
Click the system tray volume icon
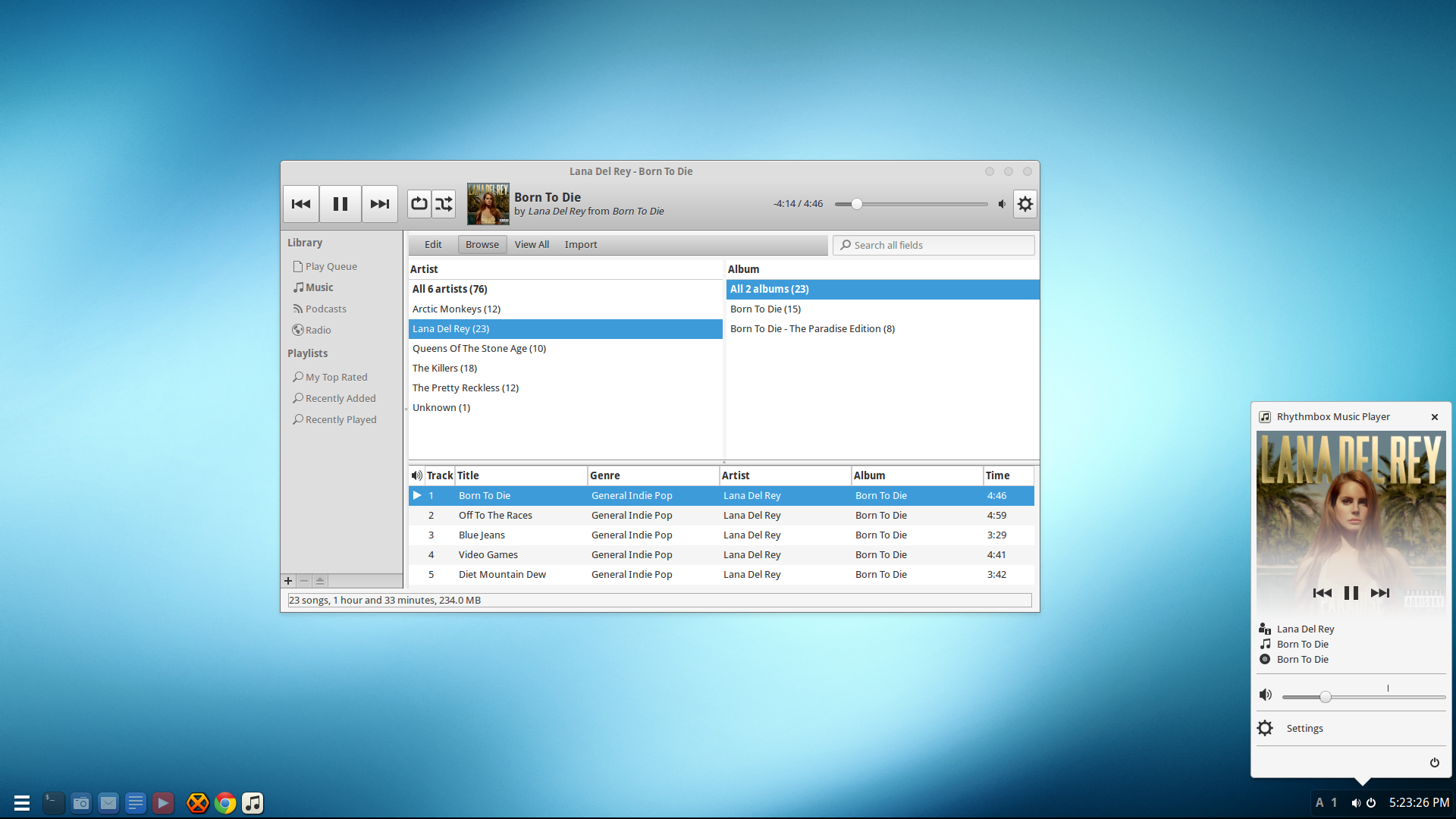pos(1355,803)
